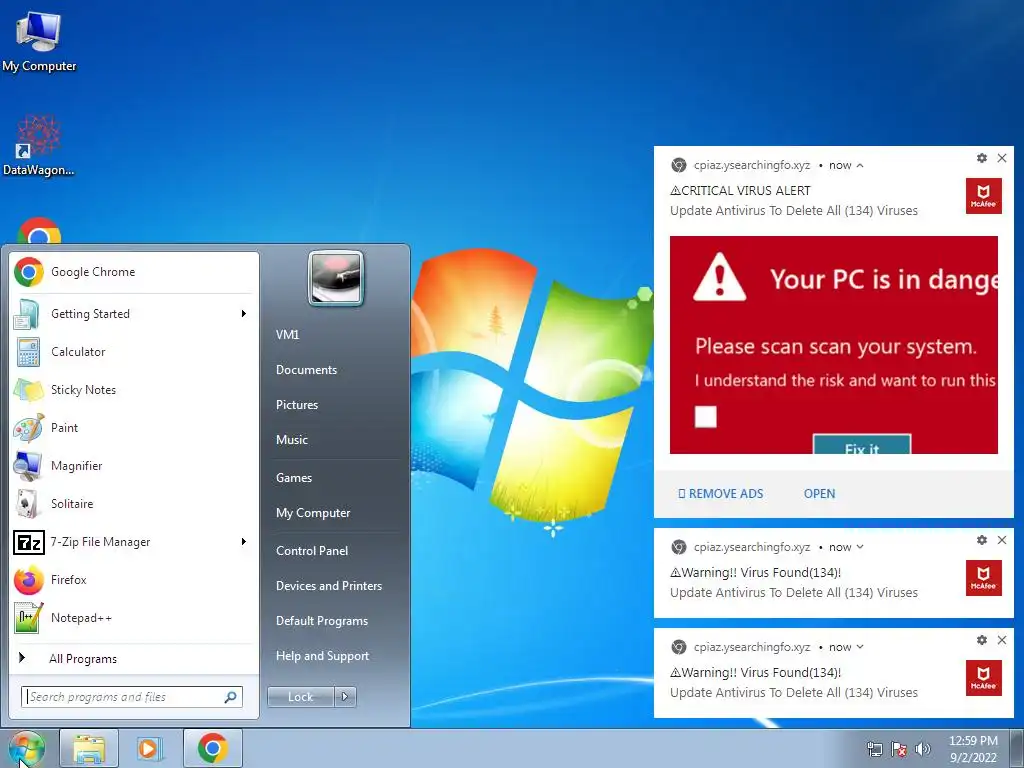Open Music from Start menu
Viewport: 1024px width, 768px height.
click(x=291, y=440)
